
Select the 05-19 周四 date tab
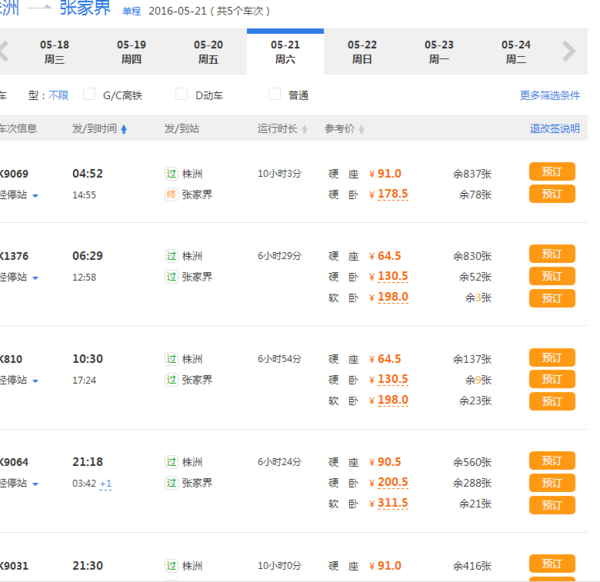tap(132, 52)
